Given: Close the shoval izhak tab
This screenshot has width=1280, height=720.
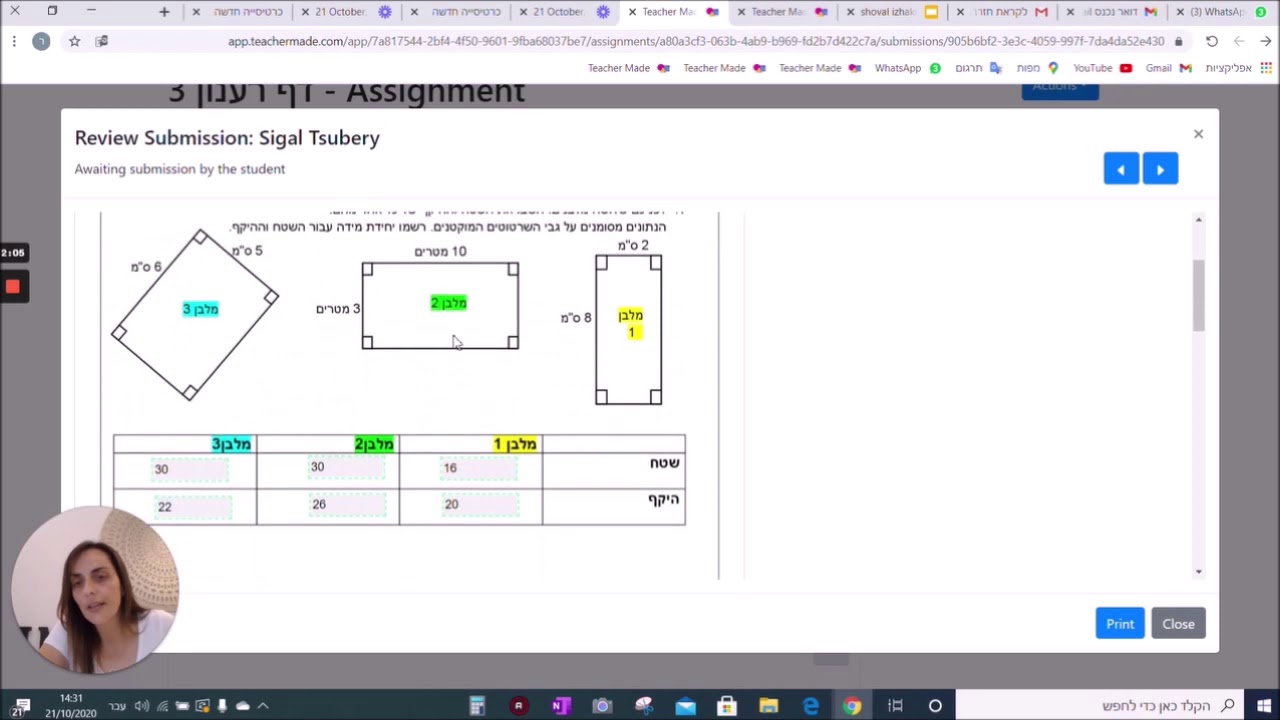Looking at the screenshot, I should pyautogui.click(x=851, y=12).
